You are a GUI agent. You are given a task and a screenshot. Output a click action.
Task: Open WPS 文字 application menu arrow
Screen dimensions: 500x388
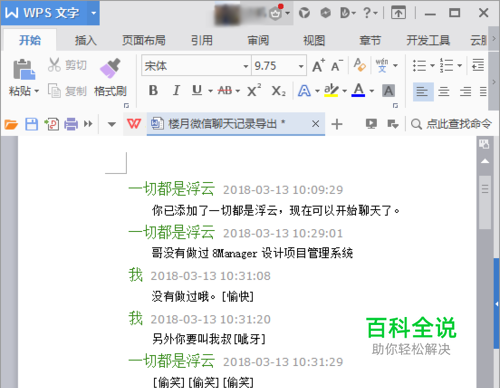coord(93,13)
